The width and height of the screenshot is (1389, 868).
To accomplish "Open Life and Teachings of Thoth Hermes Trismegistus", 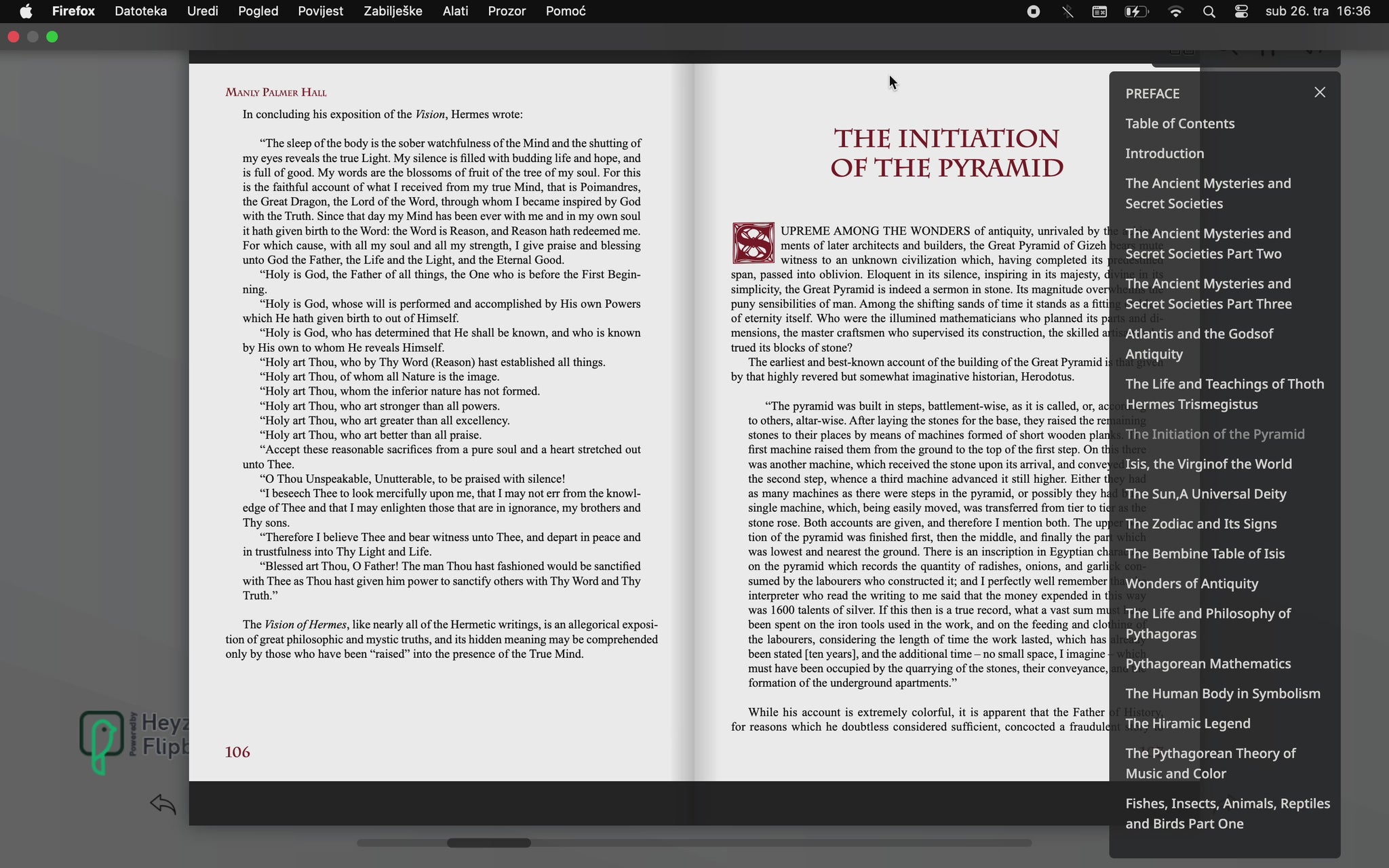I will click(x=1225, y=394).
